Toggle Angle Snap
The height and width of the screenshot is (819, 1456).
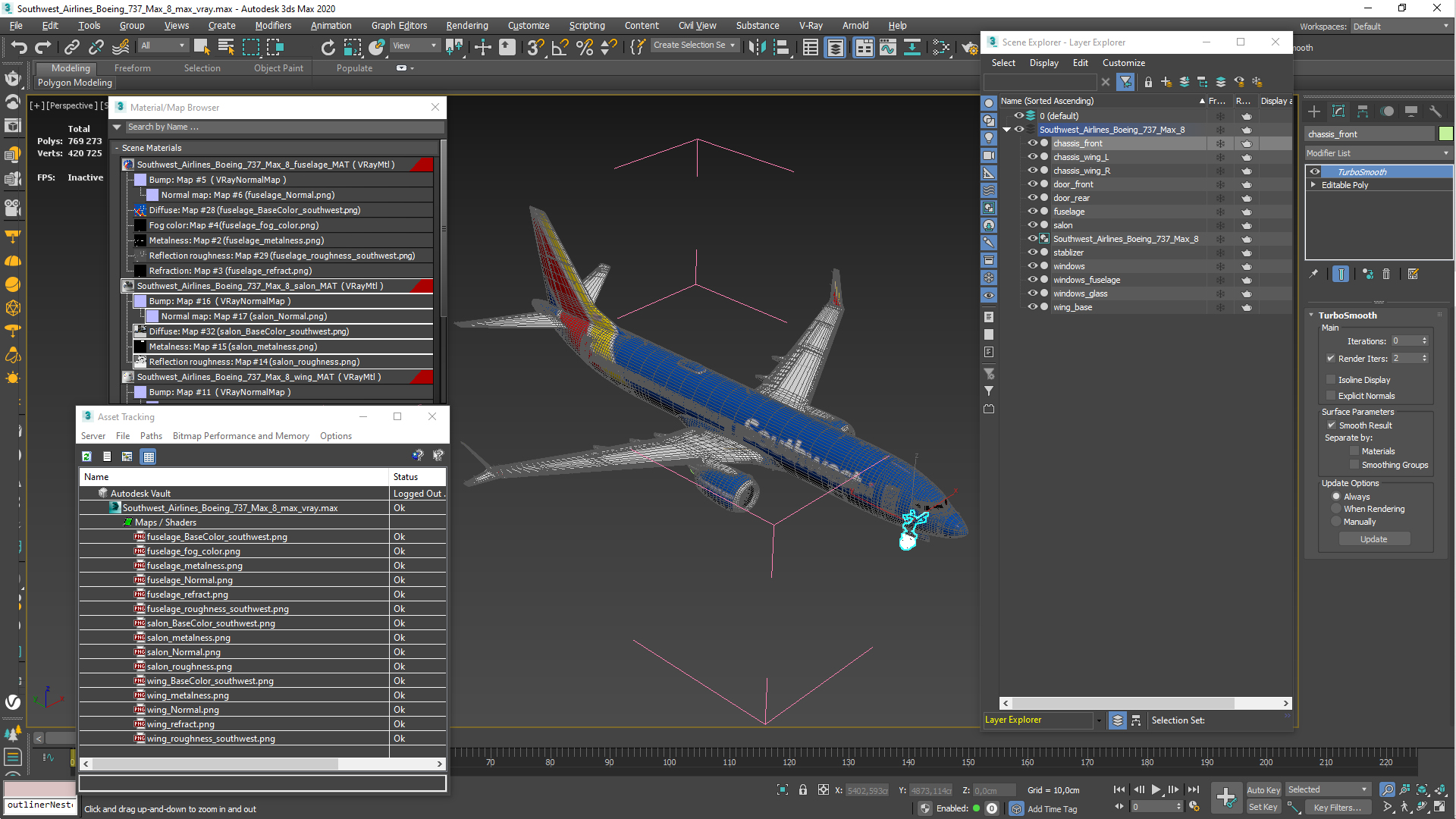[560, 47]
